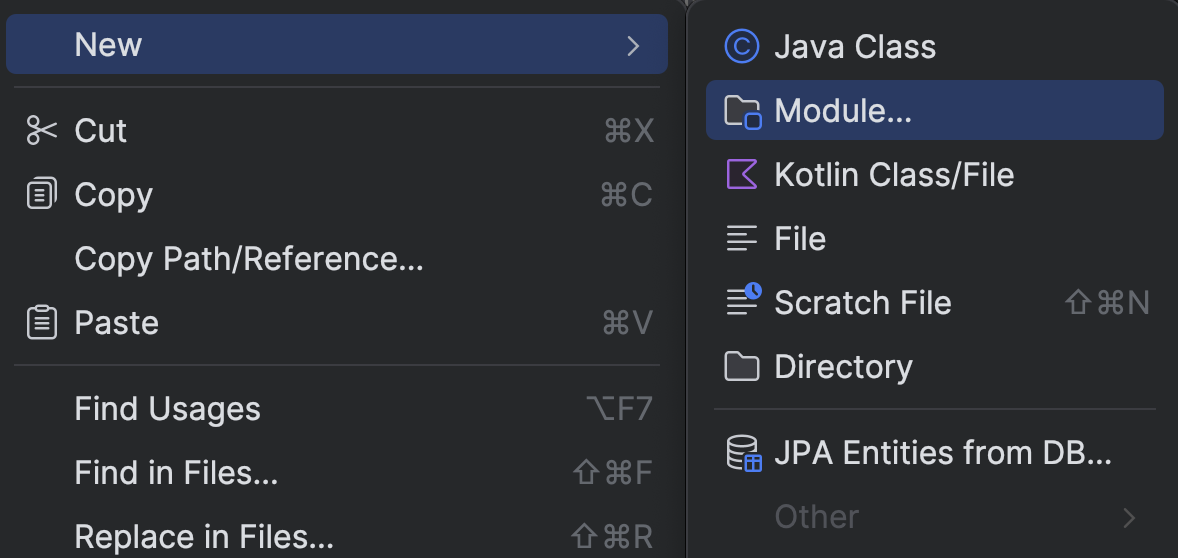Click the Directory folder icon
The height and width of the screenshot is (558, 1178).
point(742,367)
